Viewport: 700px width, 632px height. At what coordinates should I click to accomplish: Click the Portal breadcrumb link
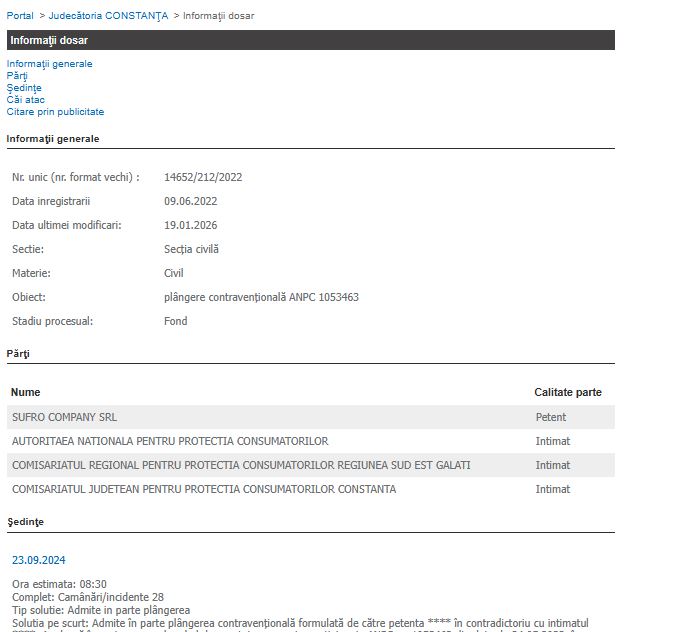pos(21,16)
